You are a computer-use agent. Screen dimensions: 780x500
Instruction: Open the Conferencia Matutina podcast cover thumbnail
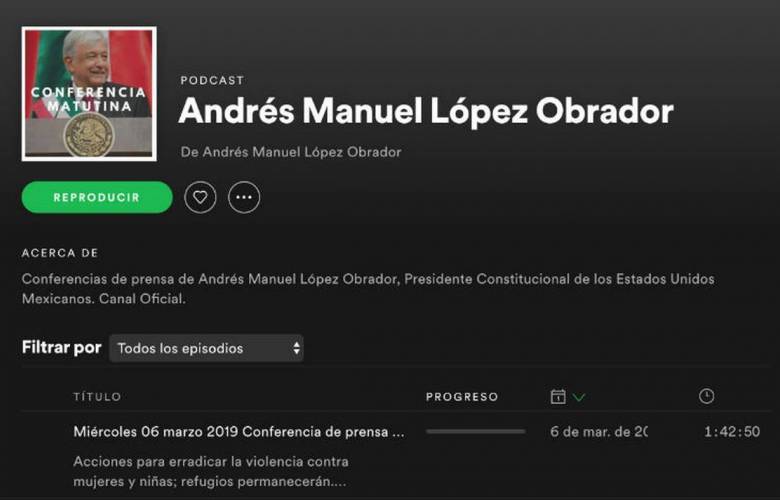[x=89, y=94]
